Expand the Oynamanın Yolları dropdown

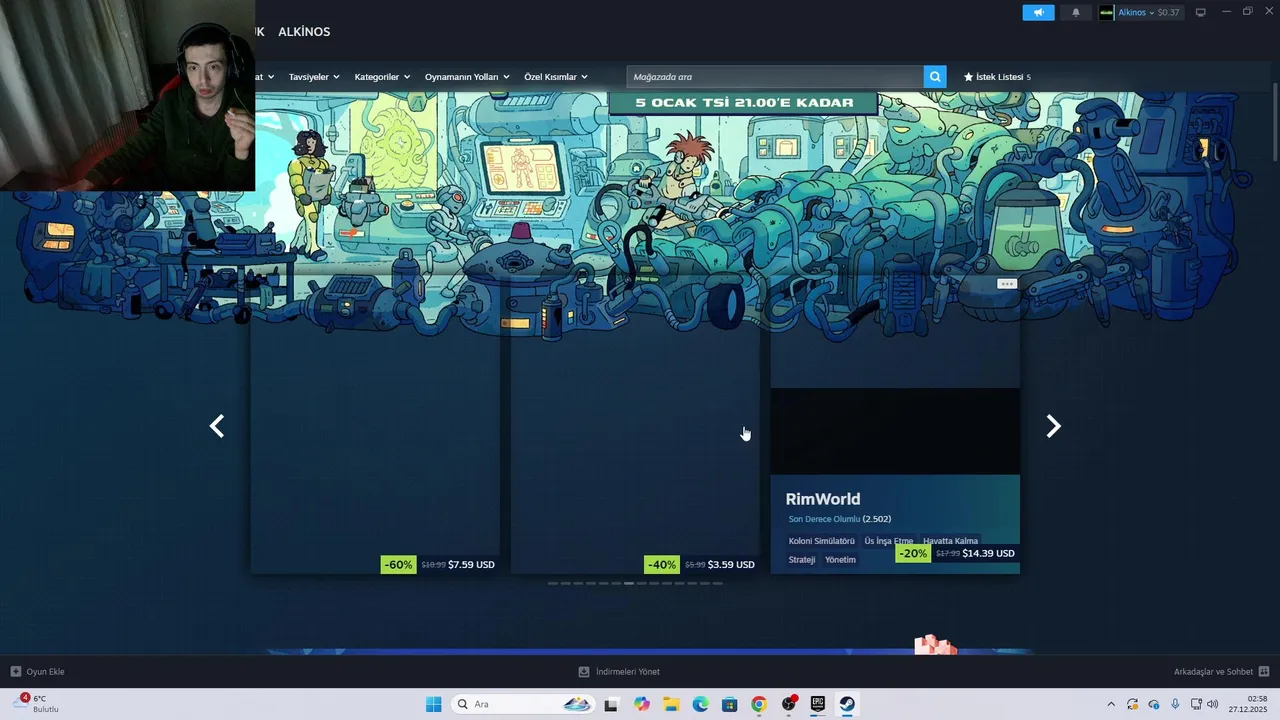coord(467,77)
